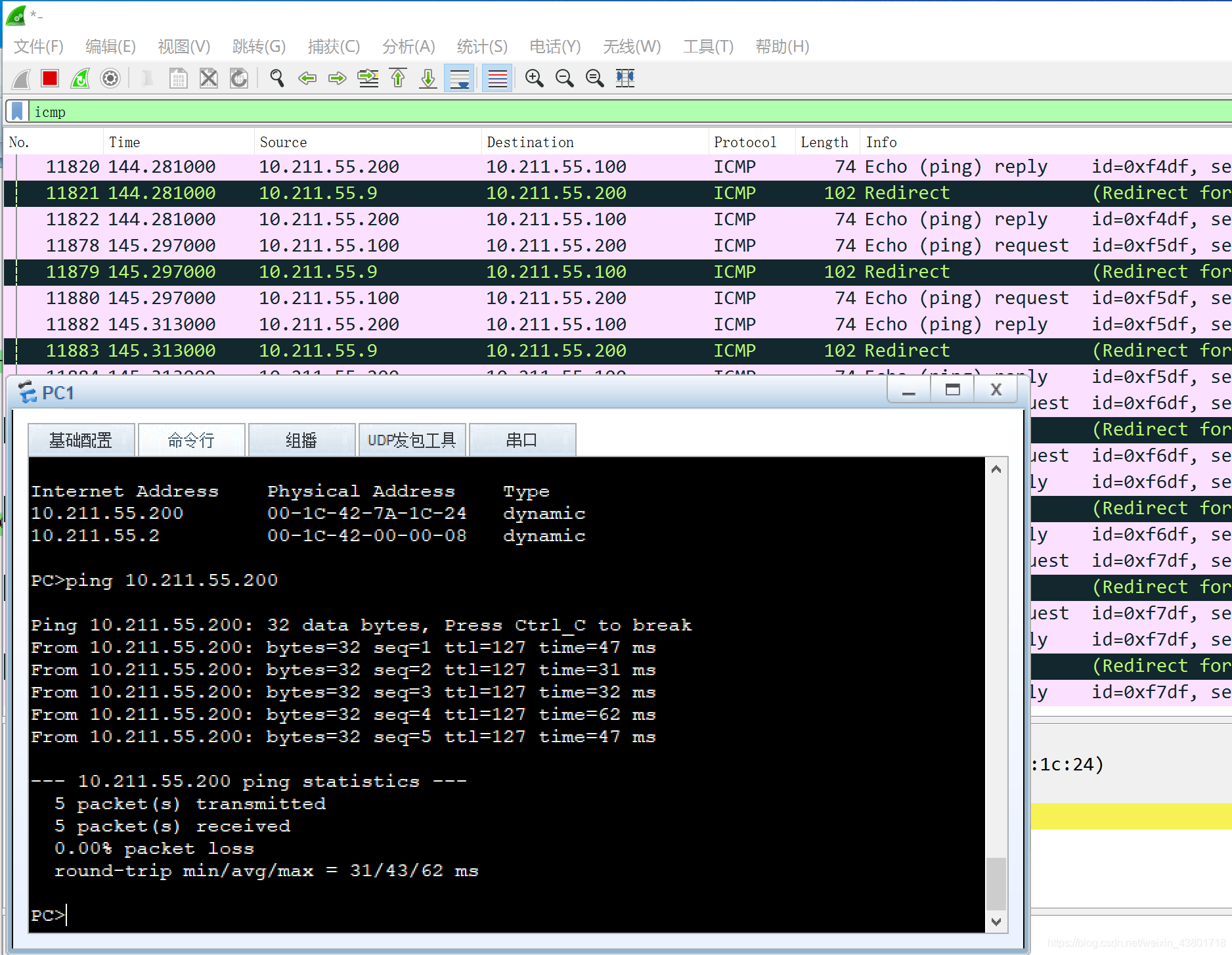Go to specified packet icon
This screenshot has height=955, width=1232.
point(368,79)
